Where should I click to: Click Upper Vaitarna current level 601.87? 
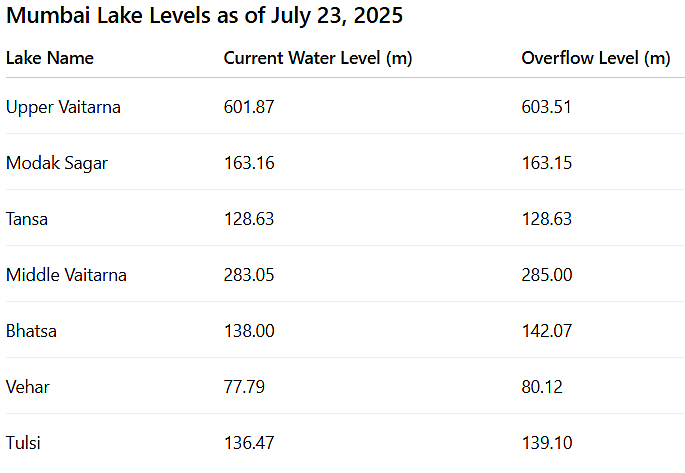pos(249,107)
